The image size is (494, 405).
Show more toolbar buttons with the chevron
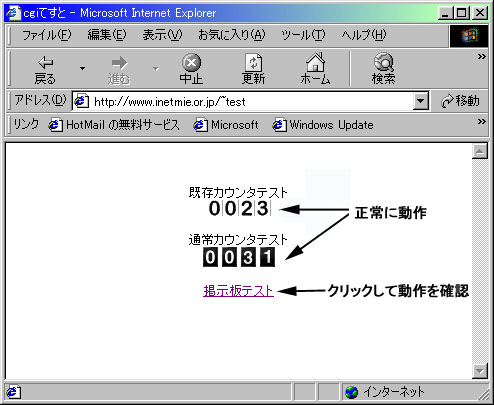tap(481, 57)
